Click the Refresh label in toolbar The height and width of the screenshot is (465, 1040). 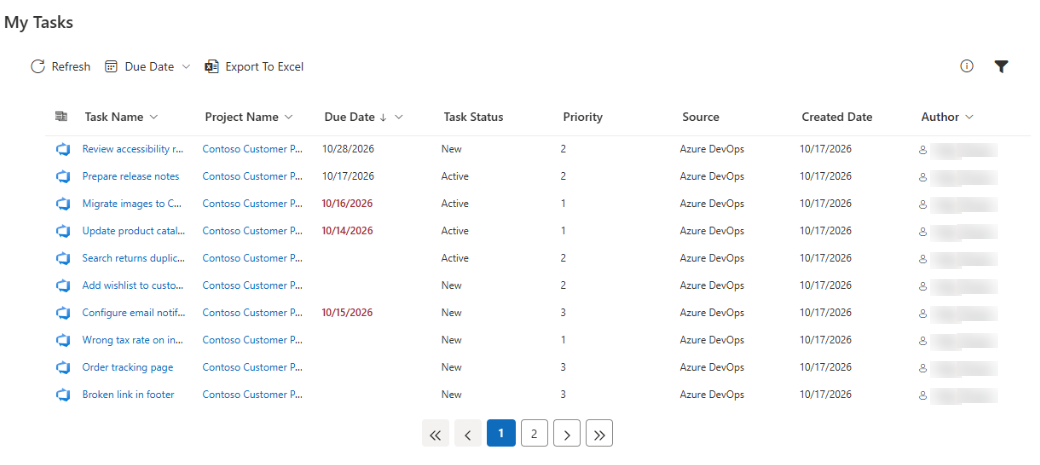coord(71,66)
